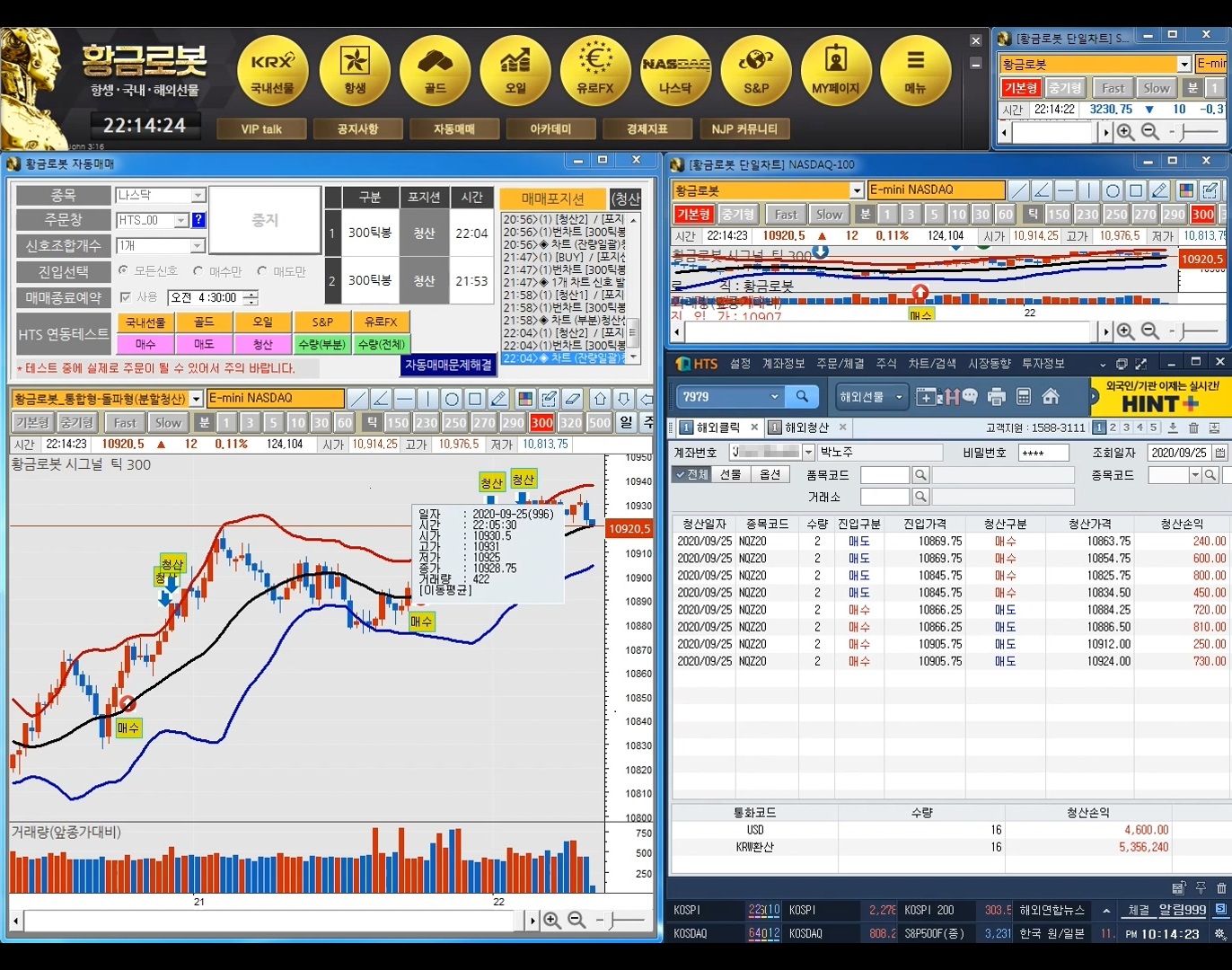Open the 유로FX gold button

595,72
